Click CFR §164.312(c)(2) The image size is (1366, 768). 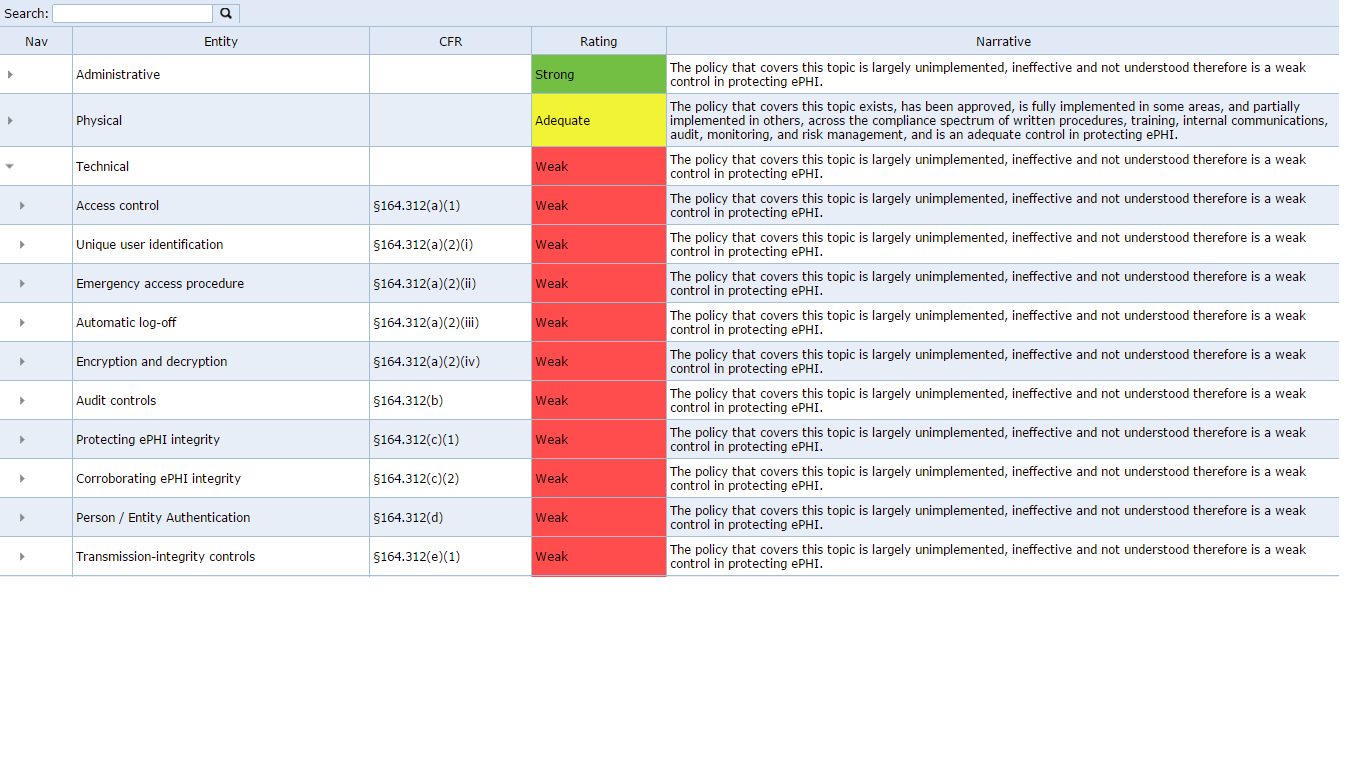point(417,479)
